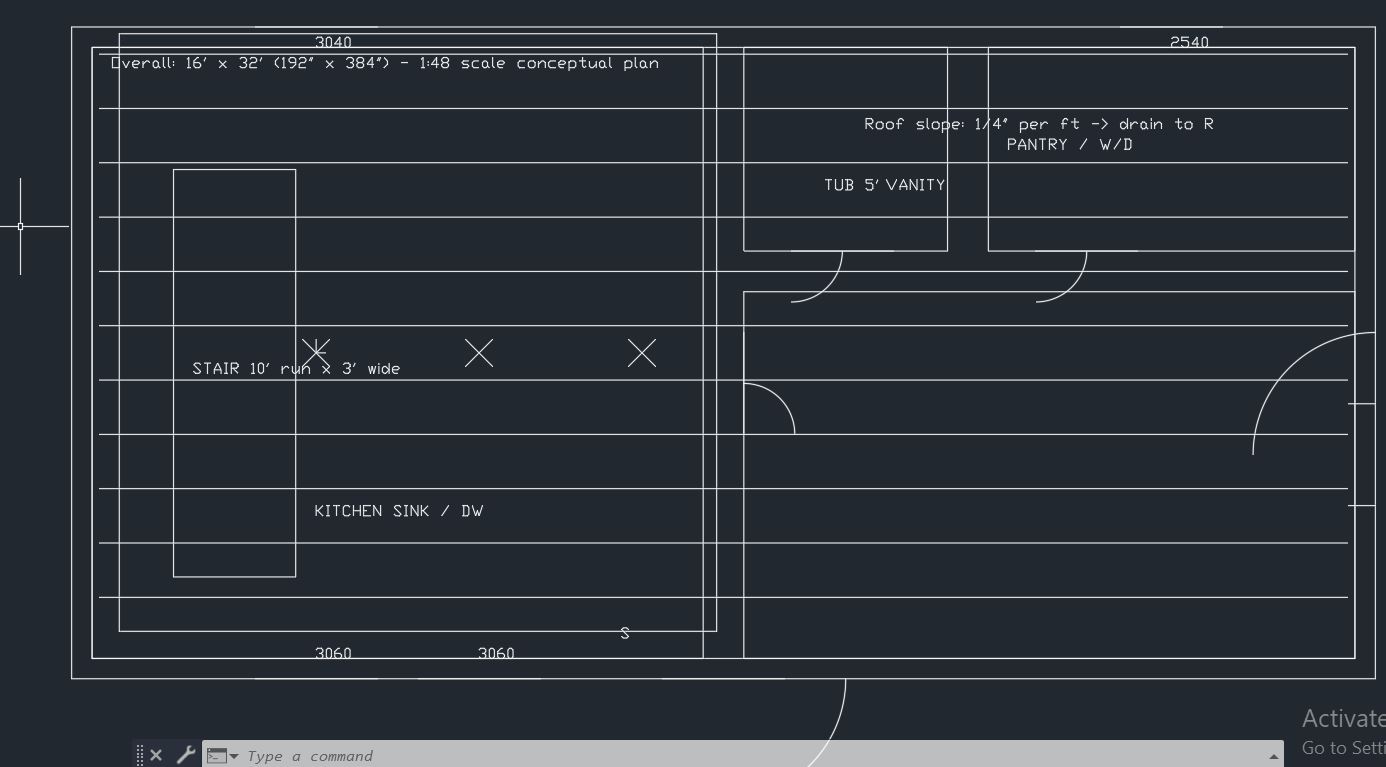This screenshot has width=1386, height=767.
Task: Select the 'KITCHEN SINK / DW' text label
Action: click(x=398, y=511)
